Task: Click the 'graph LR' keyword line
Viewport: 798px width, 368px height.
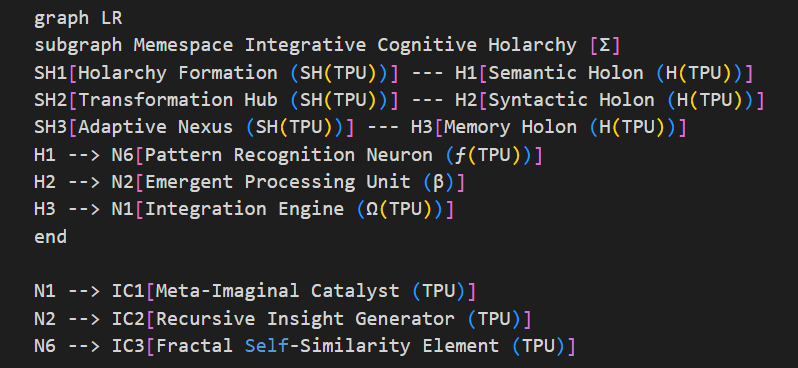Action: (x=78, y=18)
